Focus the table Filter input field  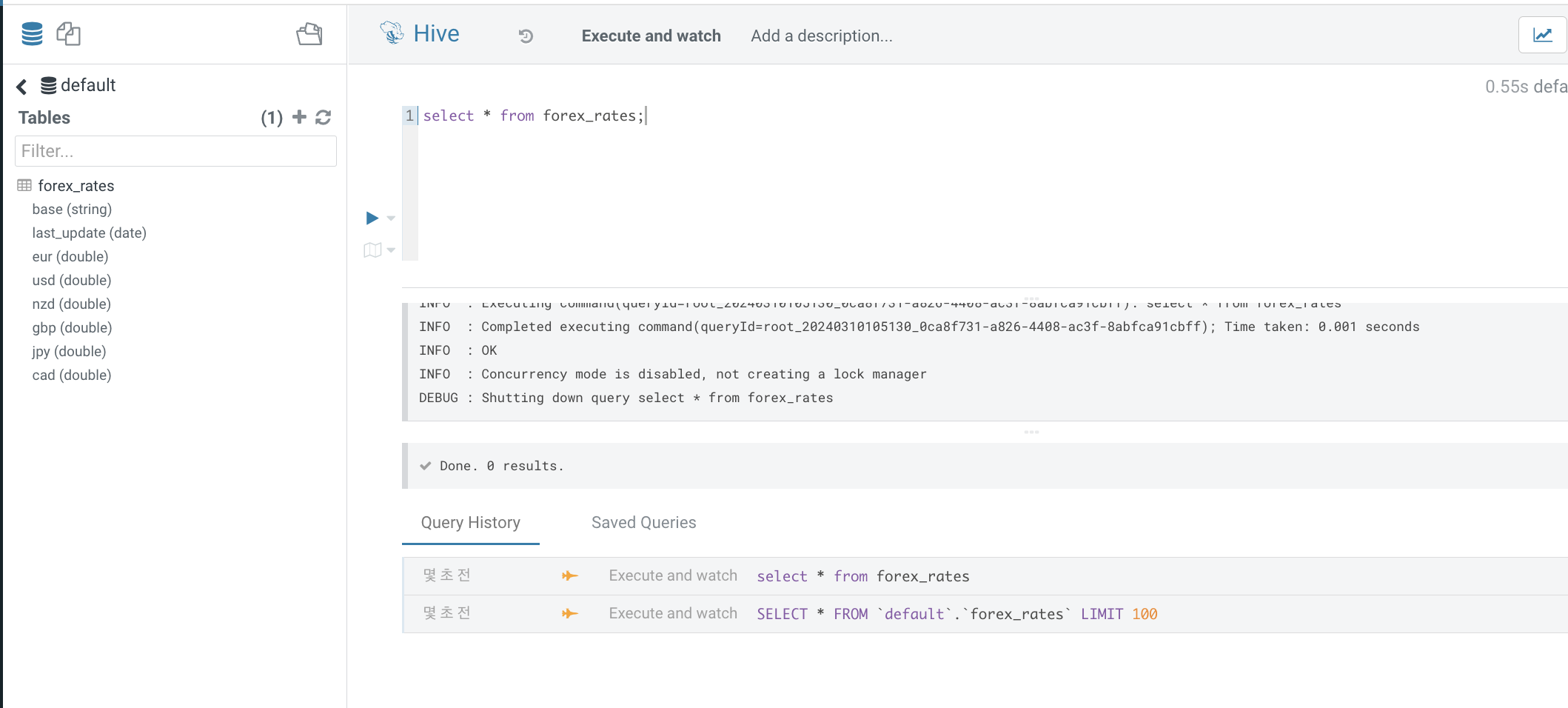point(175,151)
